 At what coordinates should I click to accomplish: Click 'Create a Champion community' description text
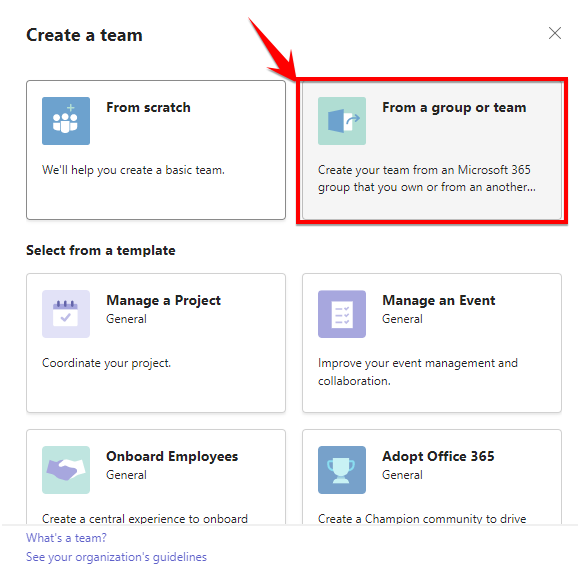pyautogui.click(x=422, y=519)
